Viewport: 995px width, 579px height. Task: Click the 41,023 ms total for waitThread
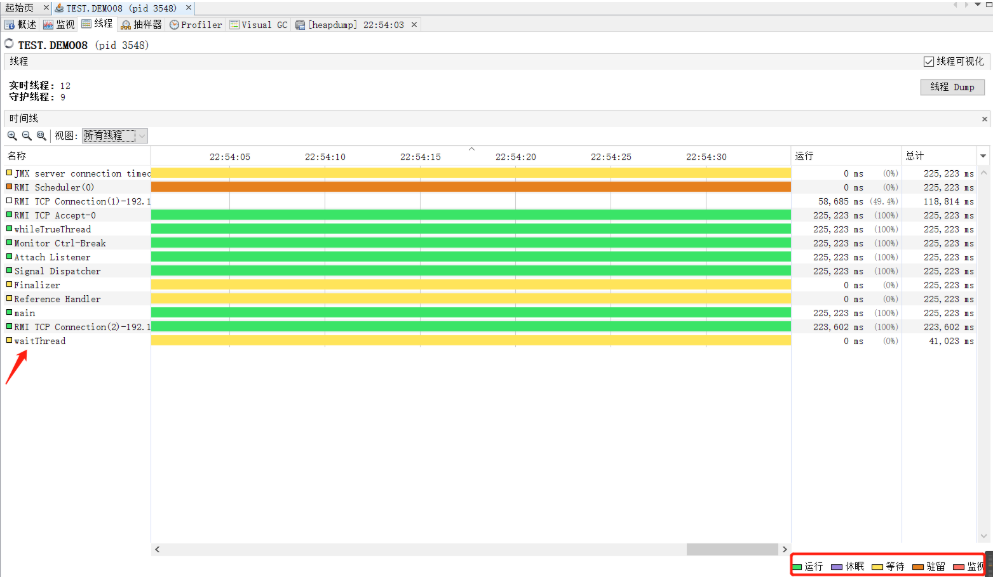pyautogui.click(x=951, y=341)
